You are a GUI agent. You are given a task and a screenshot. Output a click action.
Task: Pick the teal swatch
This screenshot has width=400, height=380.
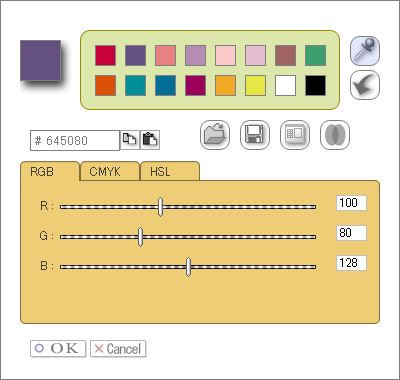[135, 86]
